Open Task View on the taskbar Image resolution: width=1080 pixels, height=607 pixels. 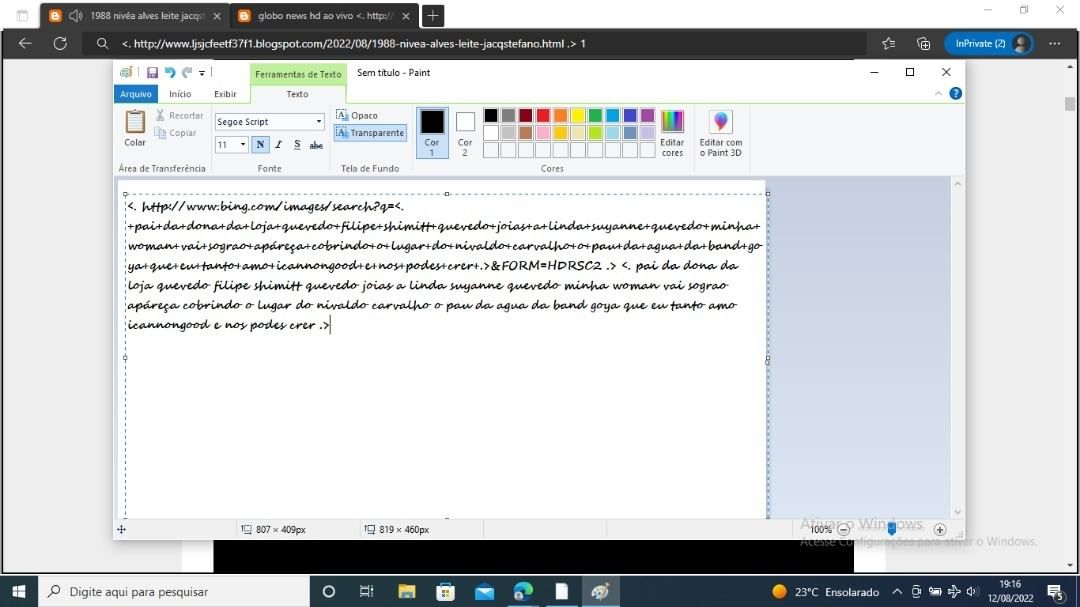[x=366, y=591]
